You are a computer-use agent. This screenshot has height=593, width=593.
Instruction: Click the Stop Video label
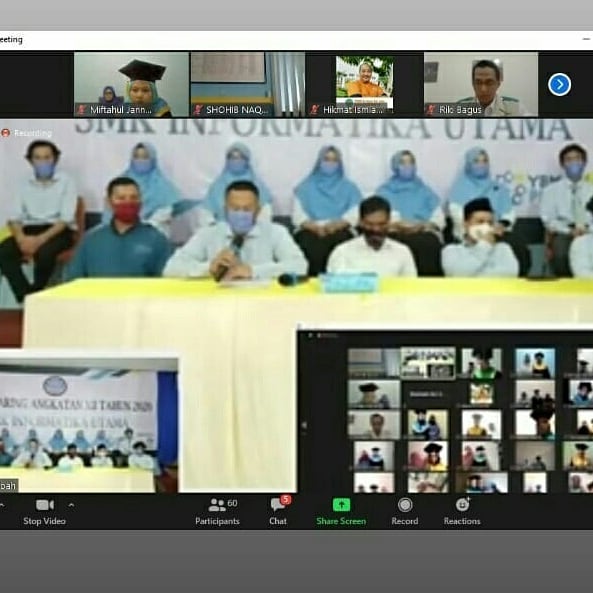[x=45, y=521]
